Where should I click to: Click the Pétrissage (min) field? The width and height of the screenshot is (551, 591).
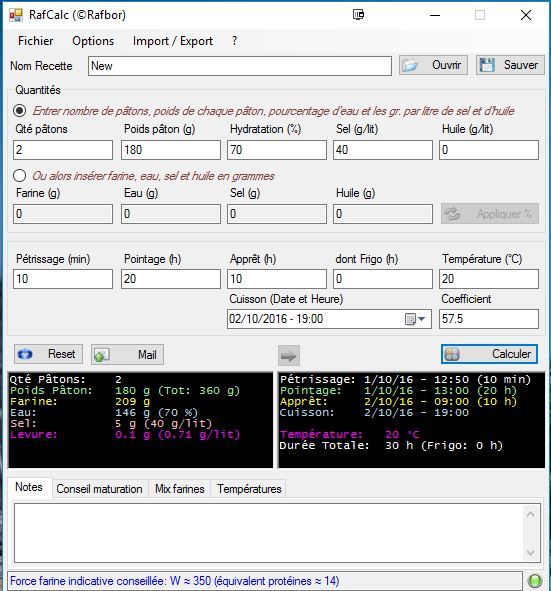coord(63,279)
